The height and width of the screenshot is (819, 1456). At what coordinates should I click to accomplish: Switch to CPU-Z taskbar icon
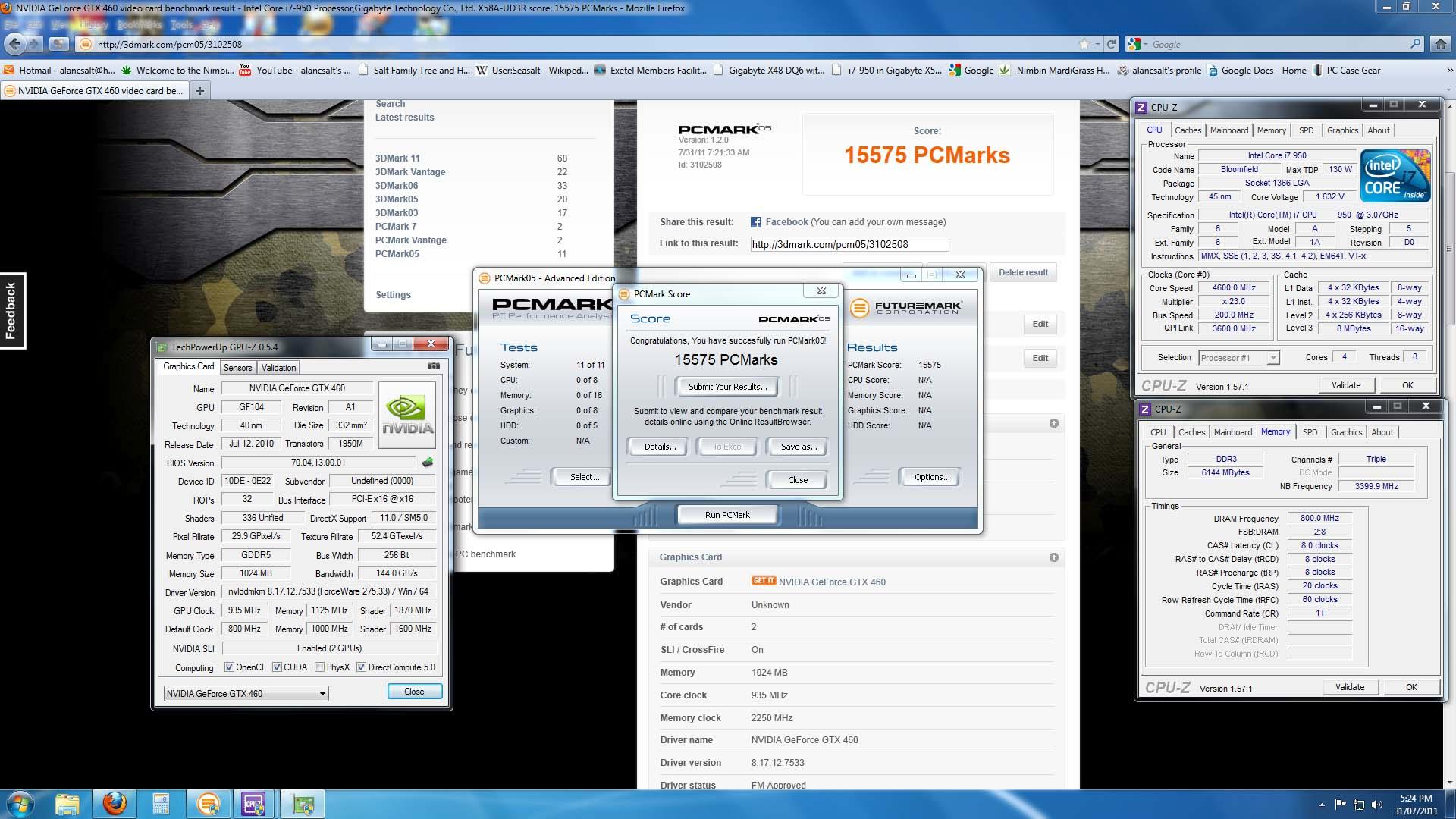(255, 804)
